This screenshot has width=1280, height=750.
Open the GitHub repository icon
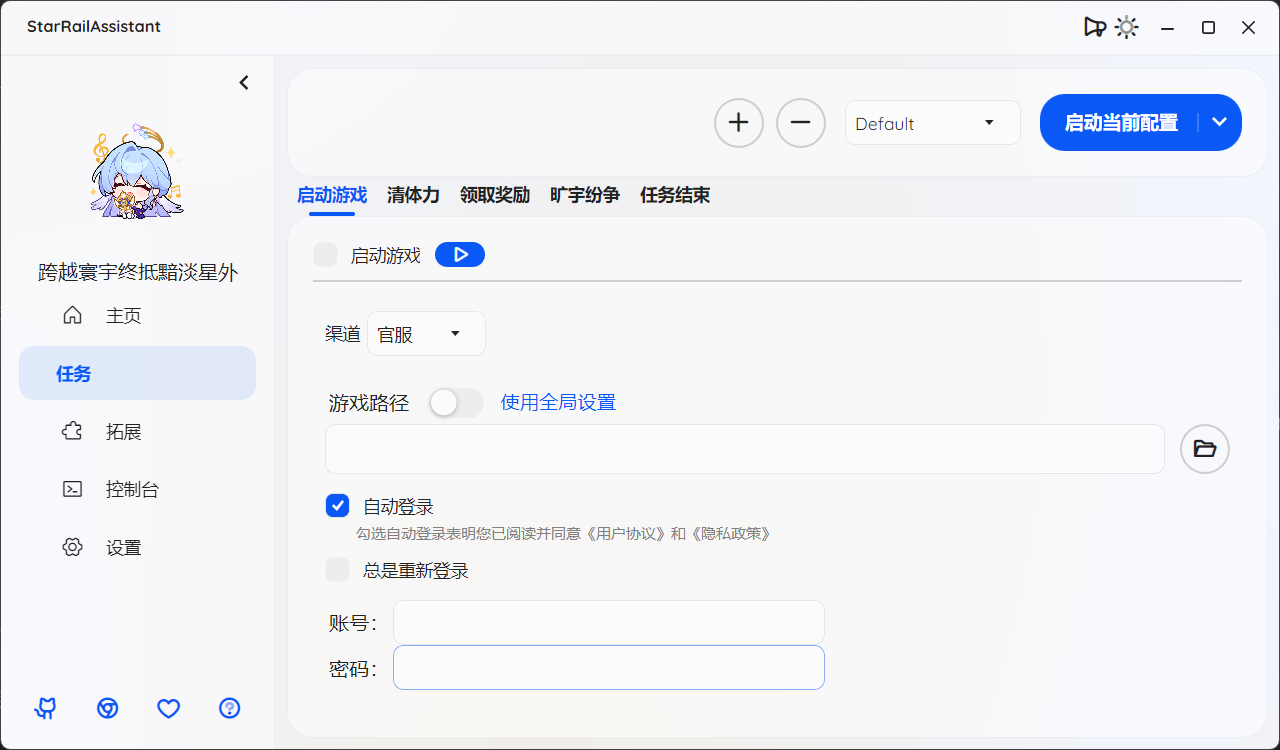pos(45,708)
